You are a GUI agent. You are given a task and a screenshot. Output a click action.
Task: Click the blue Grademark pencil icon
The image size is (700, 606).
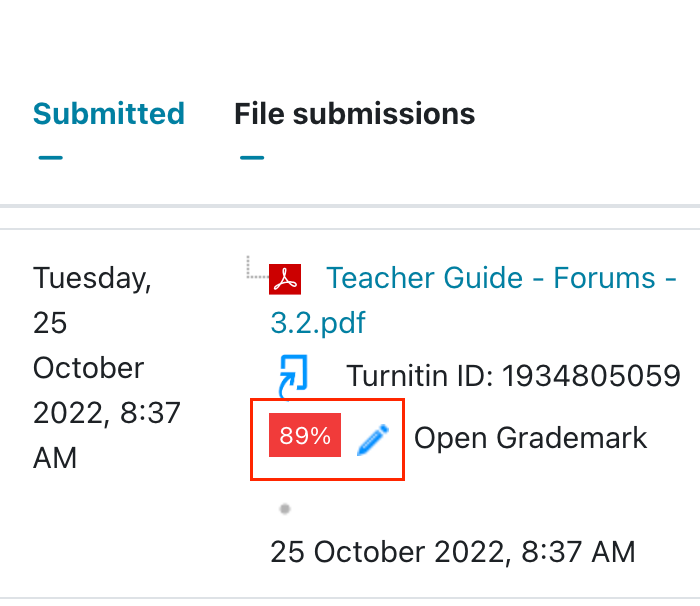(x=372, y=438)
